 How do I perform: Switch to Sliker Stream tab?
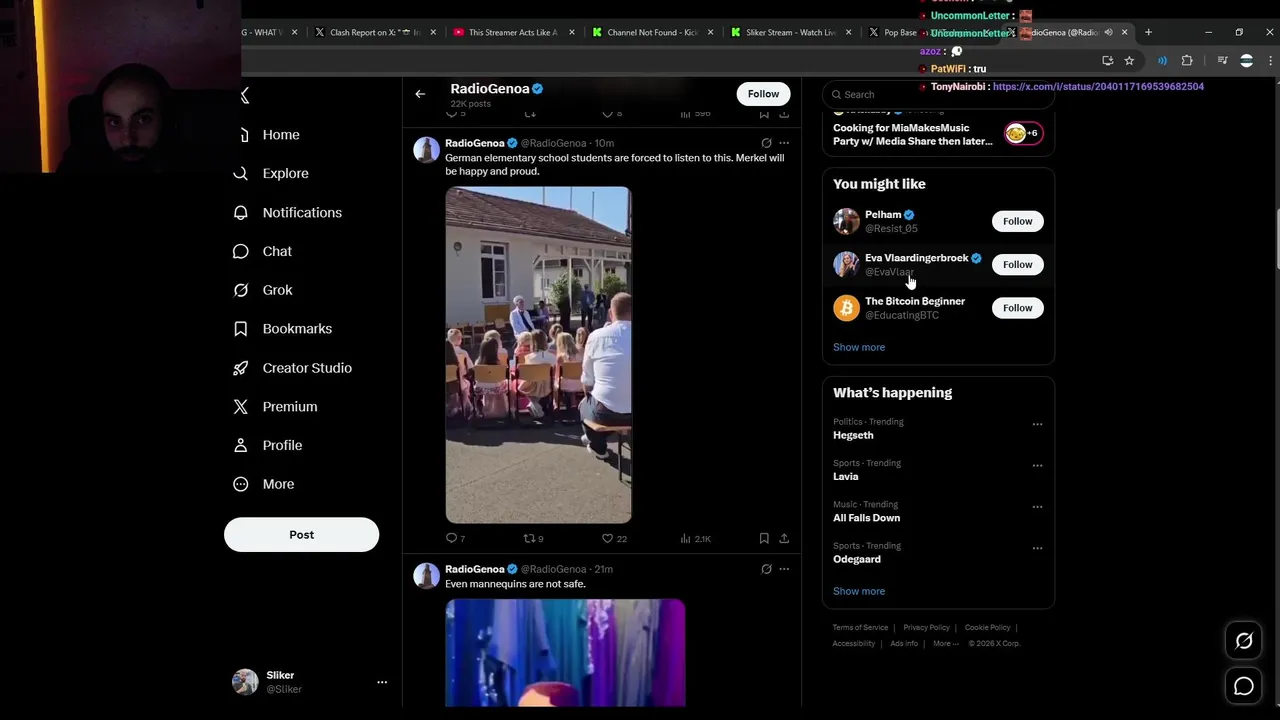click(x=791, y=32)
